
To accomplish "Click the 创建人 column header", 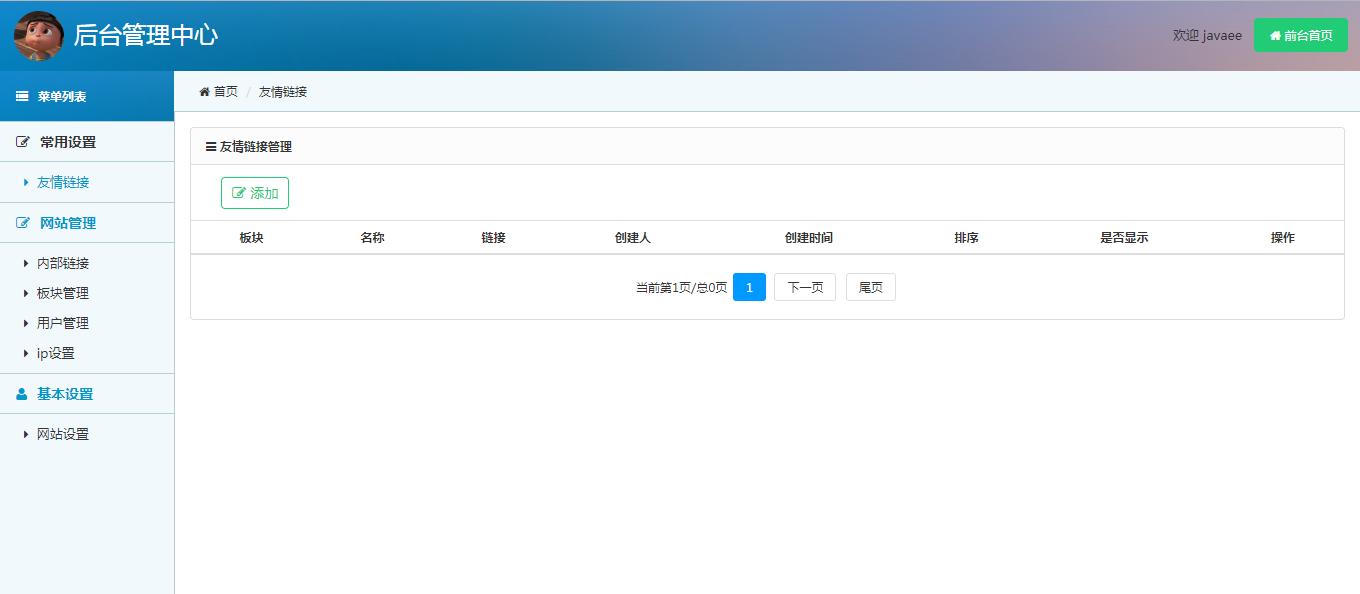I will tap(633, 238).
